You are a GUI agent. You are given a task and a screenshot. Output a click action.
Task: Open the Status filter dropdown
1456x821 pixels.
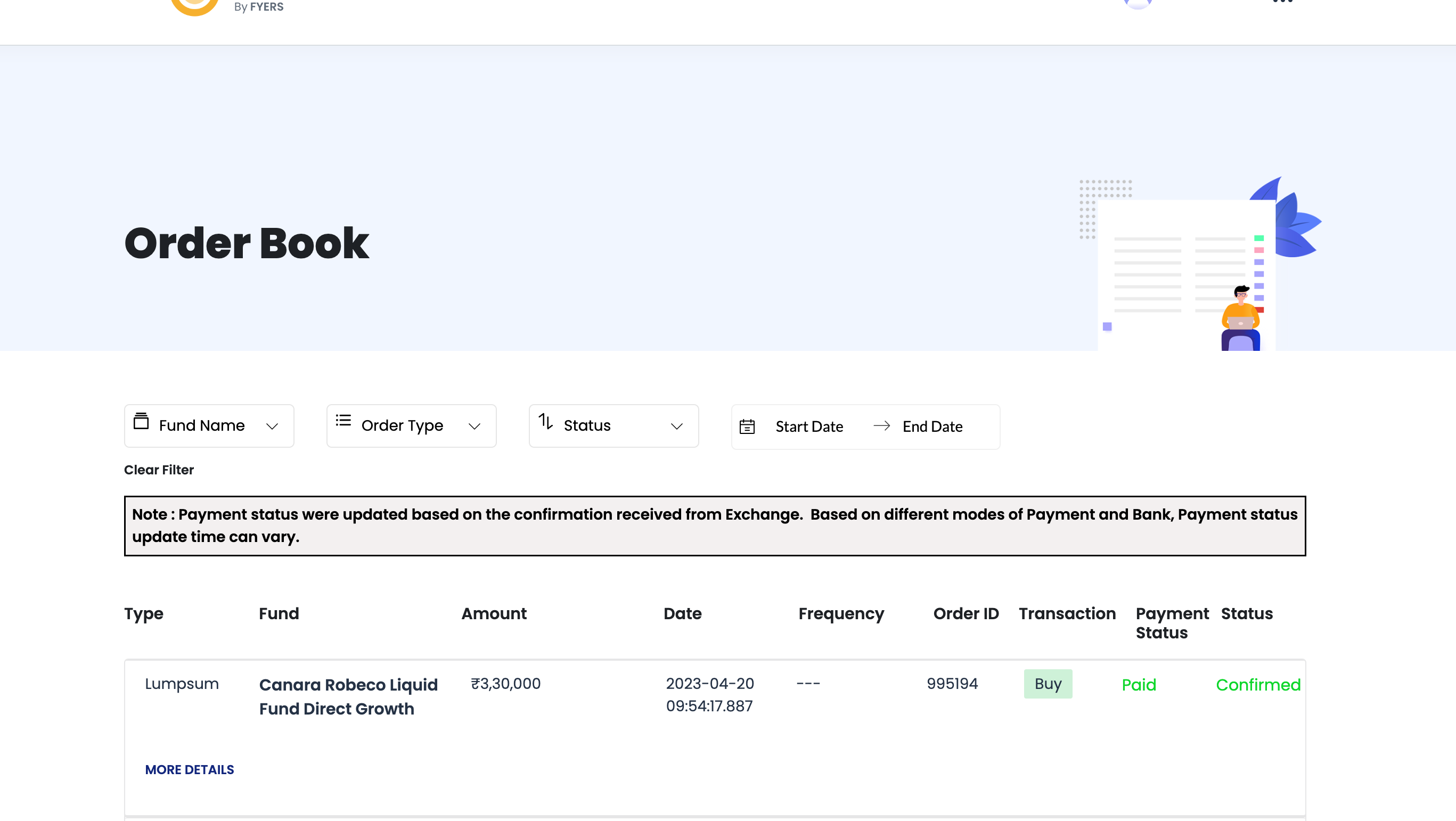pyautogui.click(x=614, y=425)
